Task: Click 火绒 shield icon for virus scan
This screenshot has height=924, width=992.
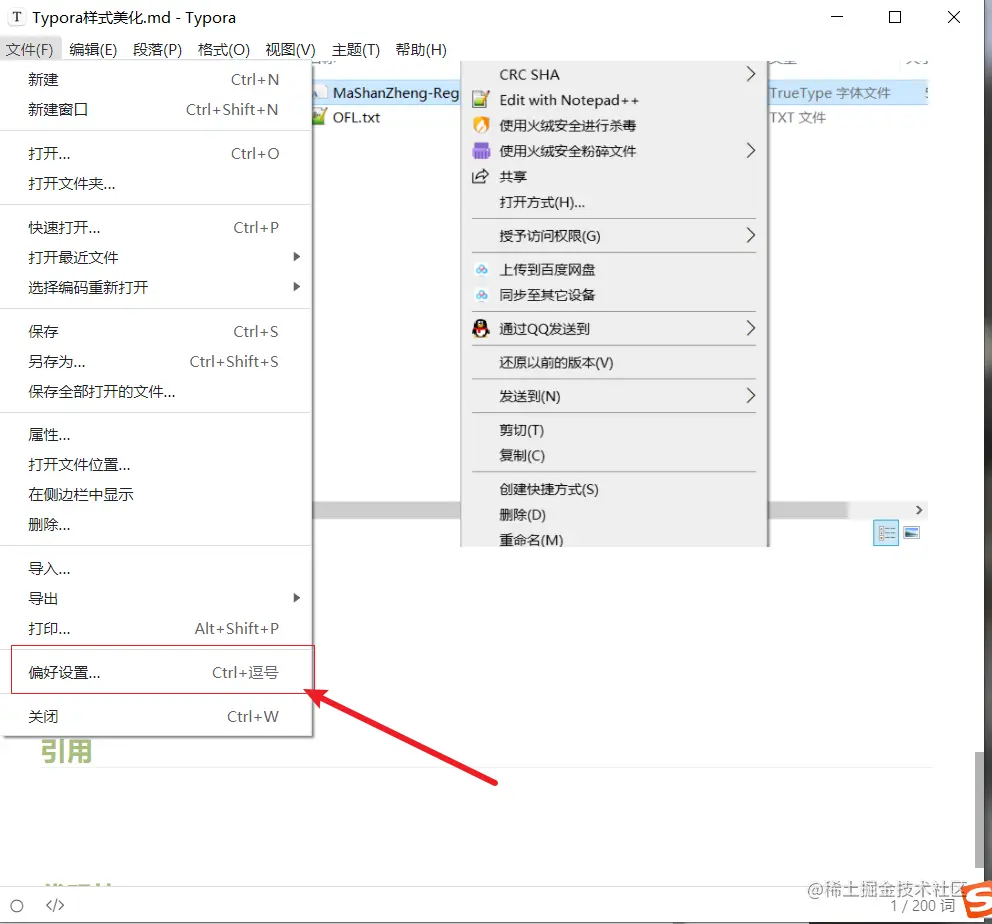Action: pyautogui.click(x=481, y=125)
